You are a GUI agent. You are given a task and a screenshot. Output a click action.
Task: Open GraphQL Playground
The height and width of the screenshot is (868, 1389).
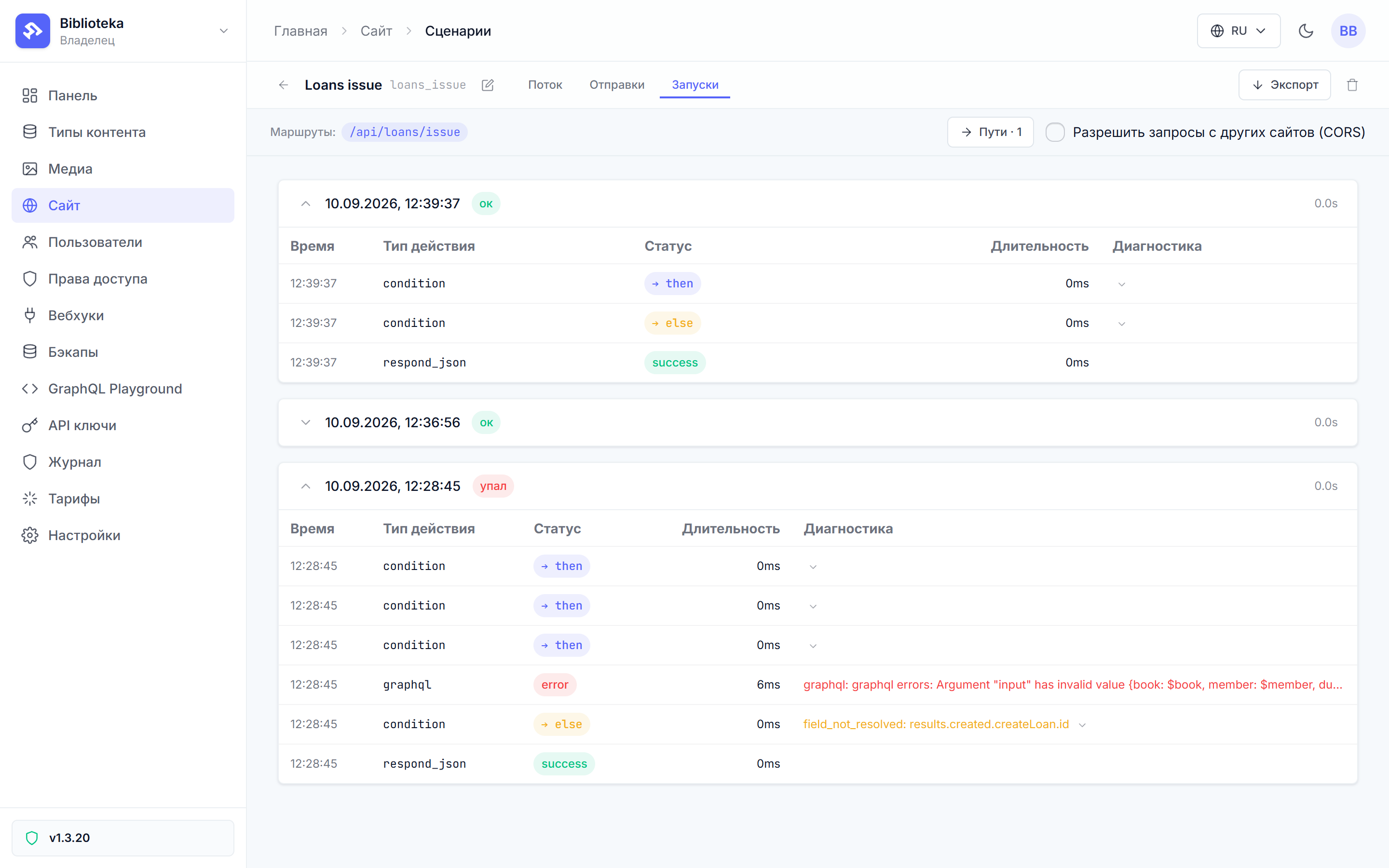123,389
